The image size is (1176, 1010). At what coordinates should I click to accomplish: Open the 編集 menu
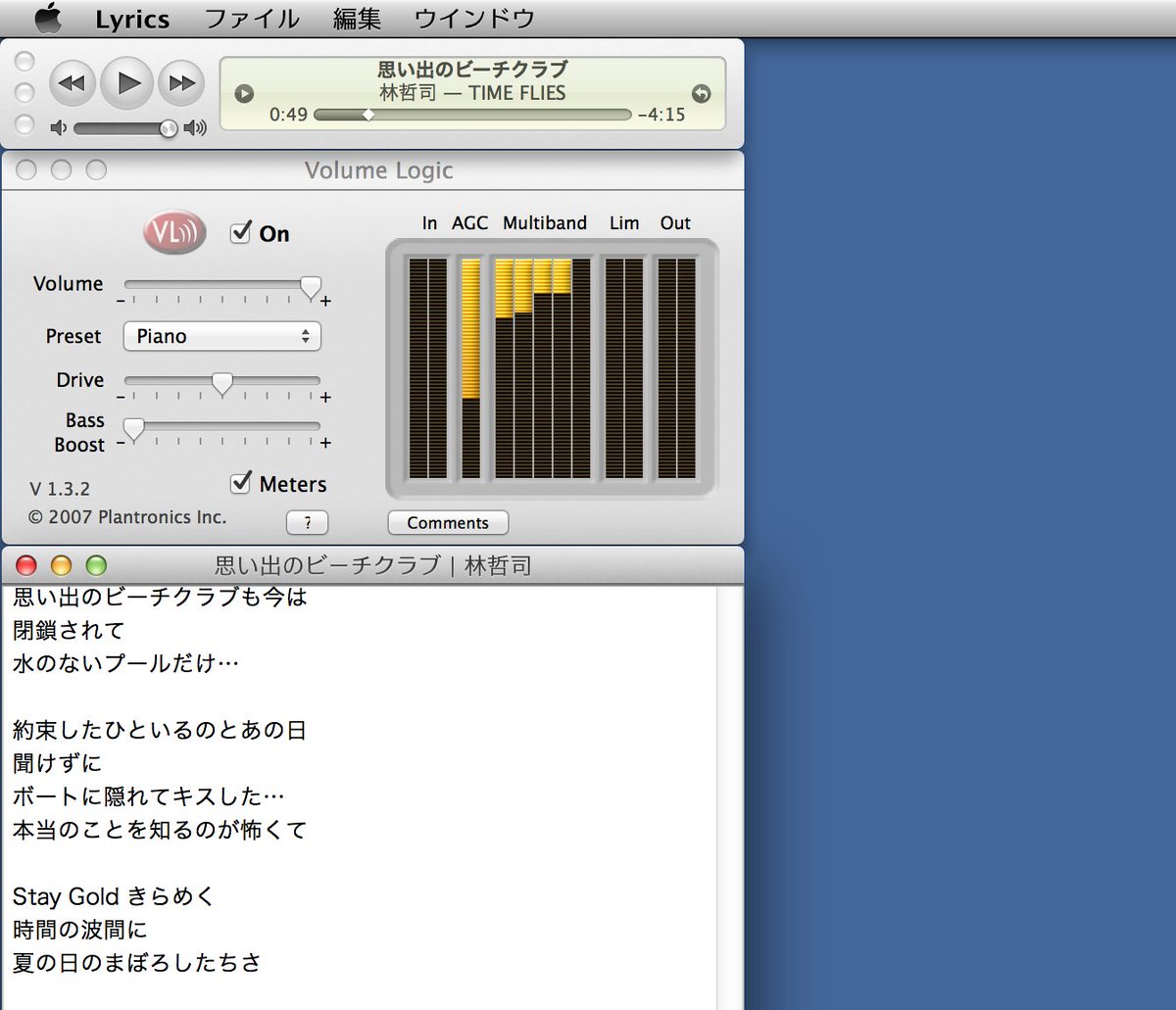coord(357,19)
